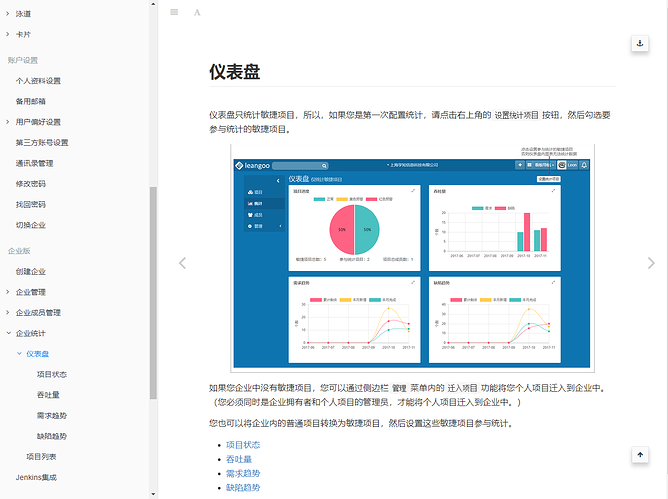The height and width of the screenshot is (499, 668).
Task: Toggle the sidebar with the hamburger icon
Action: (175, 12)
